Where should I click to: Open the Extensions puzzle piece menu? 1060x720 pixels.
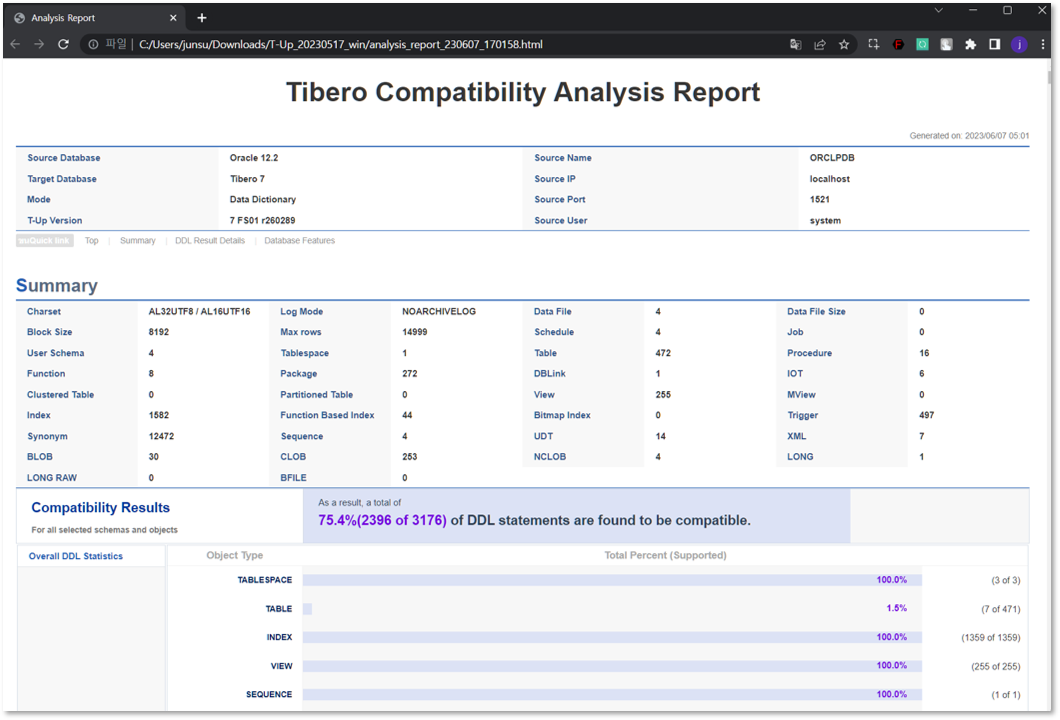coord(970,44)
